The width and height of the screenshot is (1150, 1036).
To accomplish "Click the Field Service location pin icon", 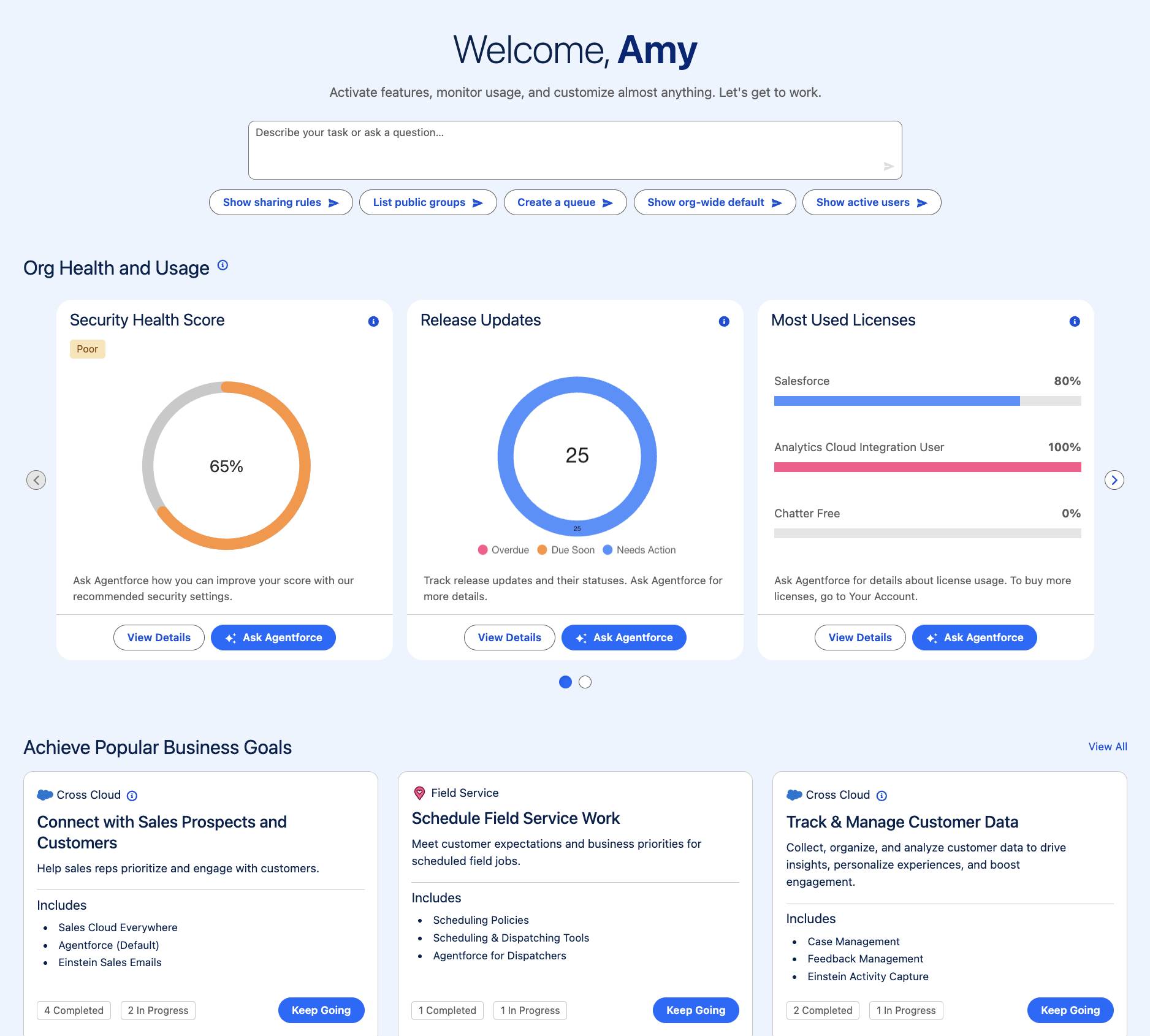I will pos(420,793).
